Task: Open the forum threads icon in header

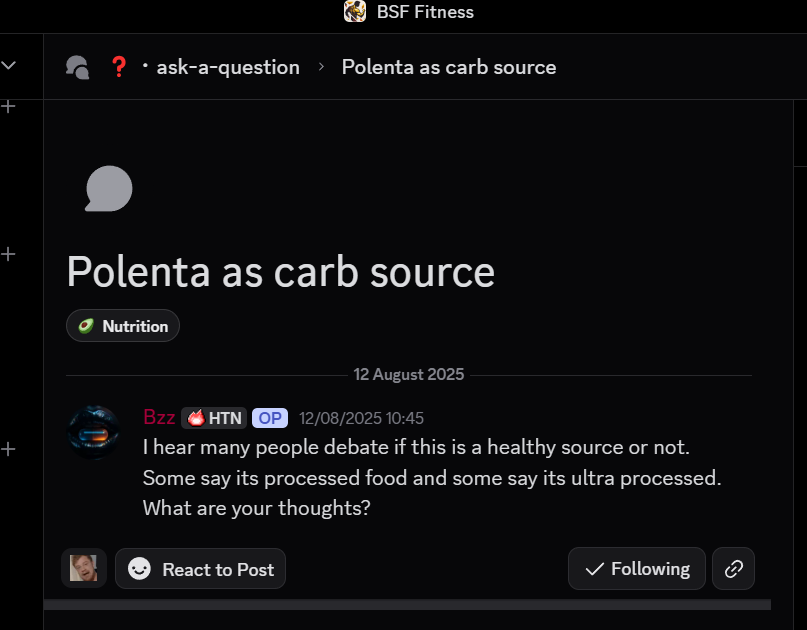Action: pyautogui.click(x=78, y=67)
